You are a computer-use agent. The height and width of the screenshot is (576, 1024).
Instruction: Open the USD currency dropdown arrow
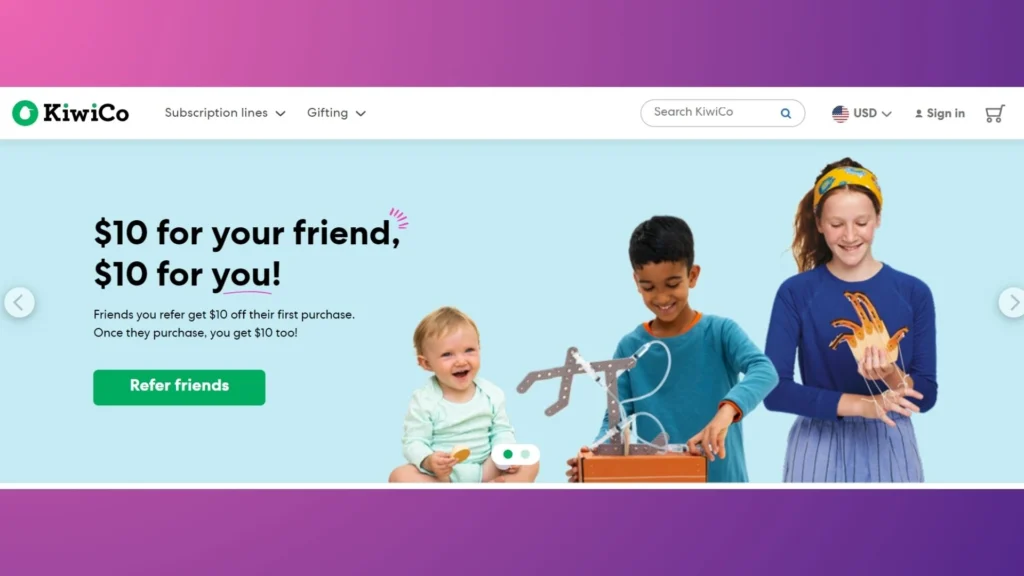886,114
